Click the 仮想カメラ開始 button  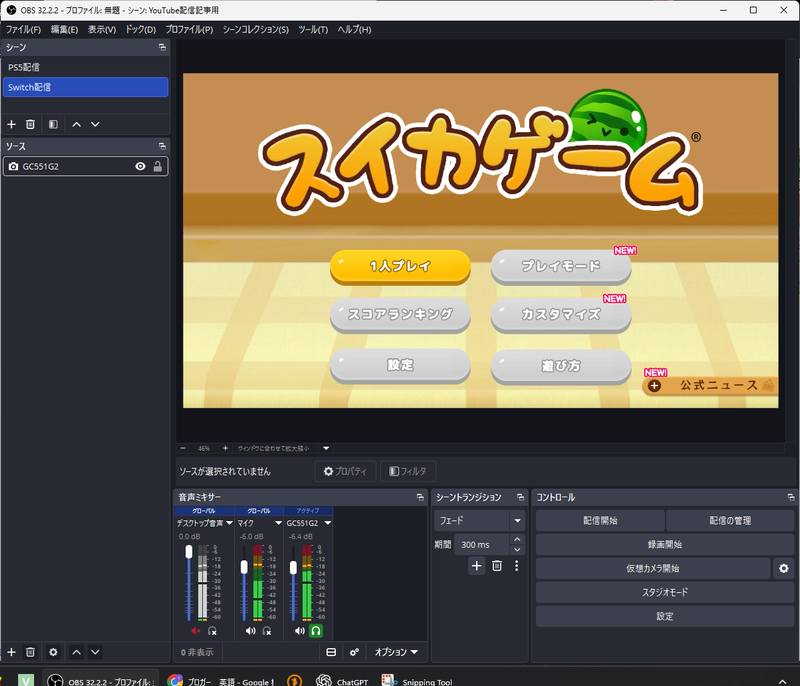click(653, 568)
